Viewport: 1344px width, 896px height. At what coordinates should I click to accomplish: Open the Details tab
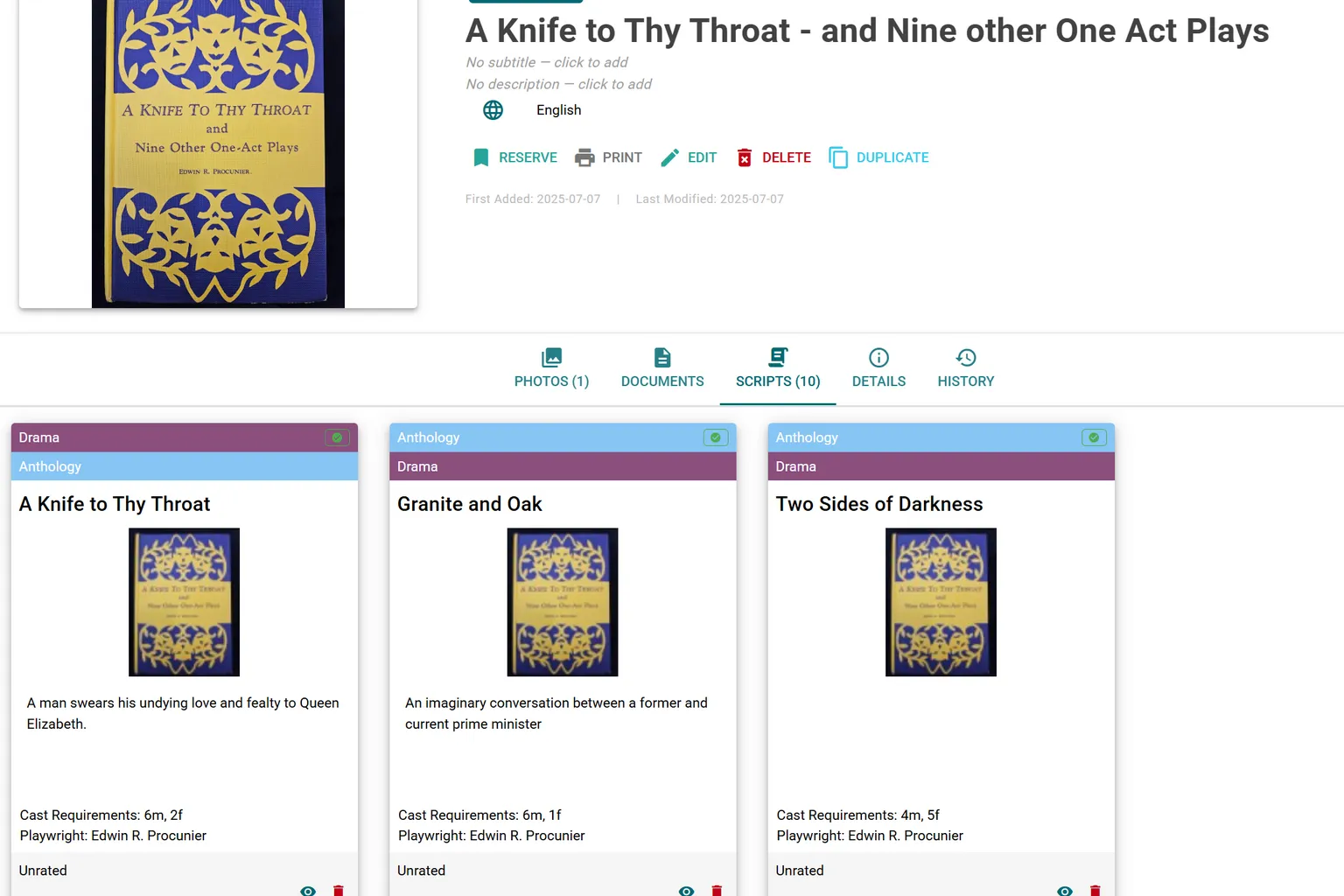[878, 368]
